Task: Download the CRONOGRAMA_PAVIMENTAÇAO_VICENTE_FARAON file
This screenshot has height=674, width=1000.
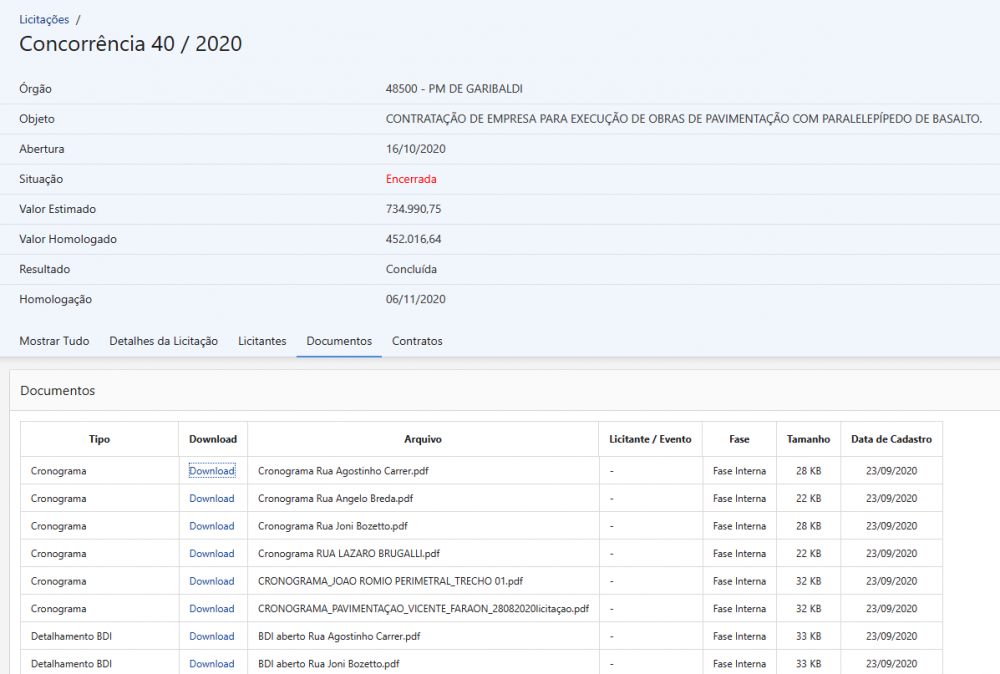Action: click(x=212, y=608)
